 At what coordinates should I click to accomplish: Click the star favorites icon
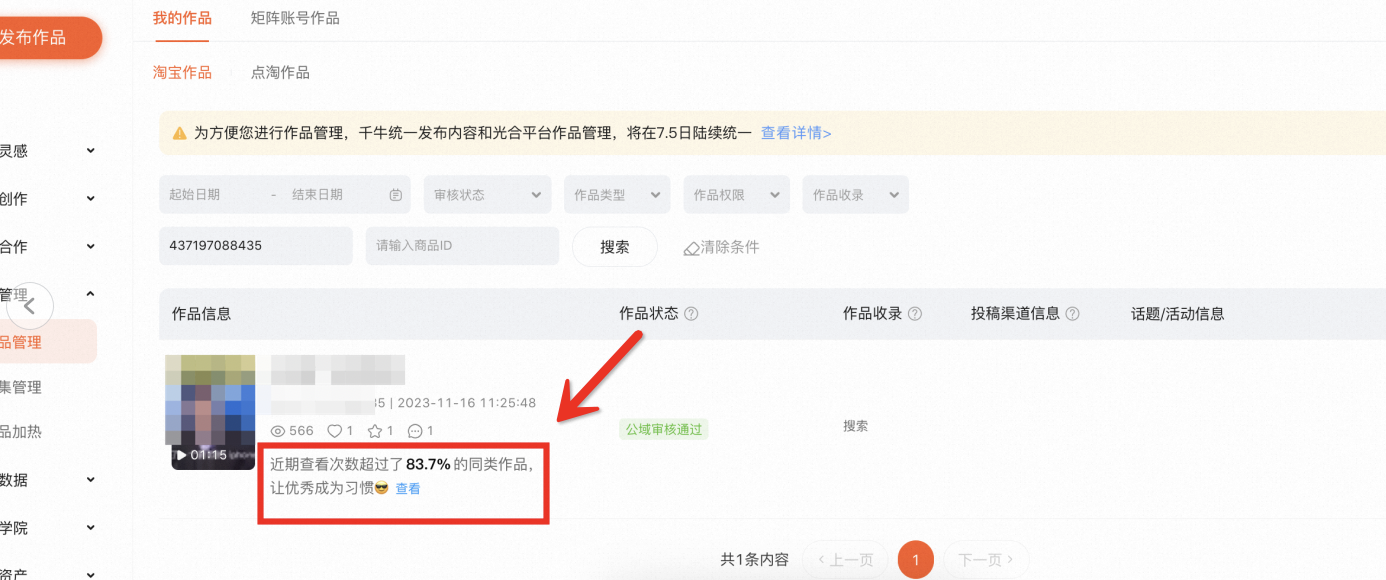tap(375, 431)
